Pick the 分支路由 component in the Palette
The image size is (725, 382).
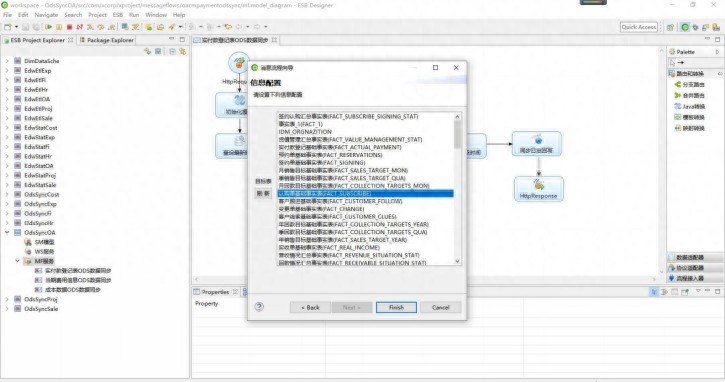click(689, 85)
